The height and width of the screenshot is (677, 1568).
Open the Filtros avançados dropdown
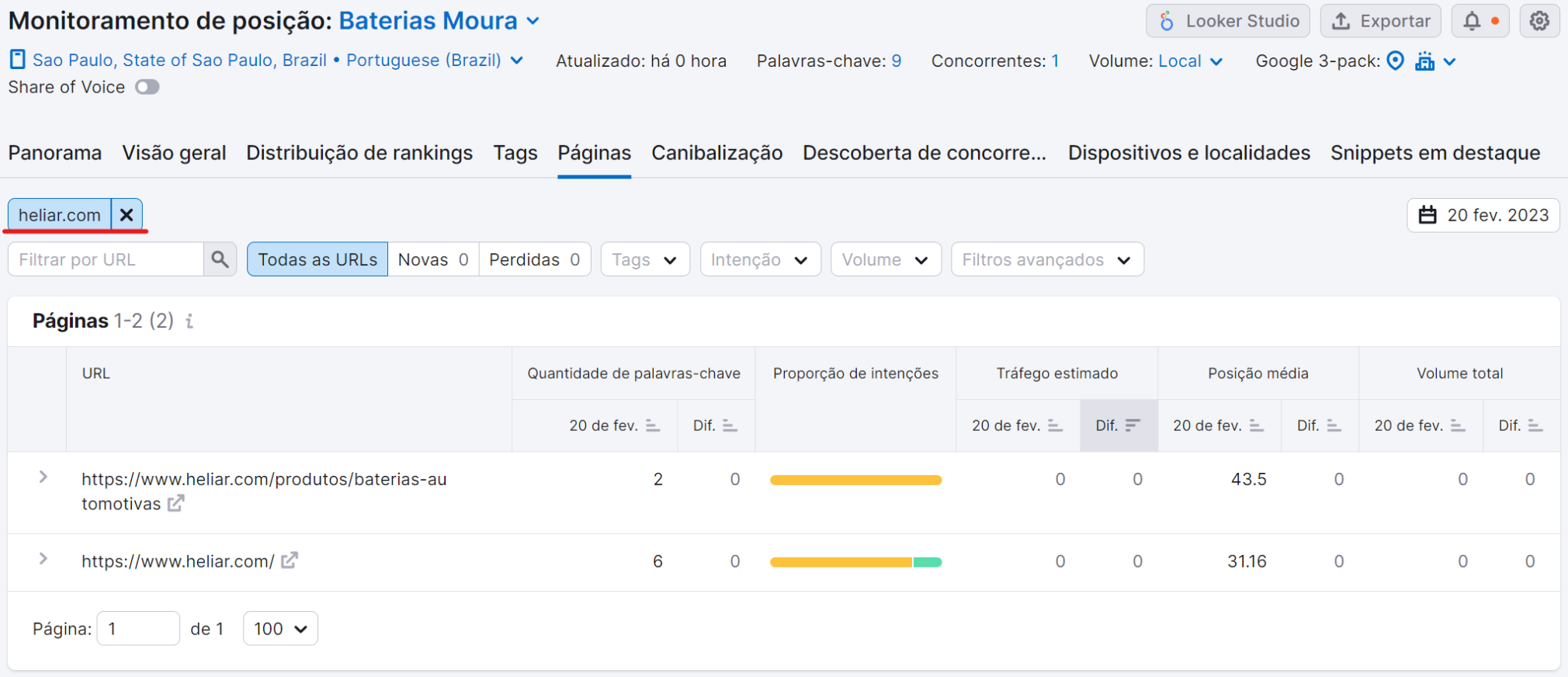[1047, 259]
